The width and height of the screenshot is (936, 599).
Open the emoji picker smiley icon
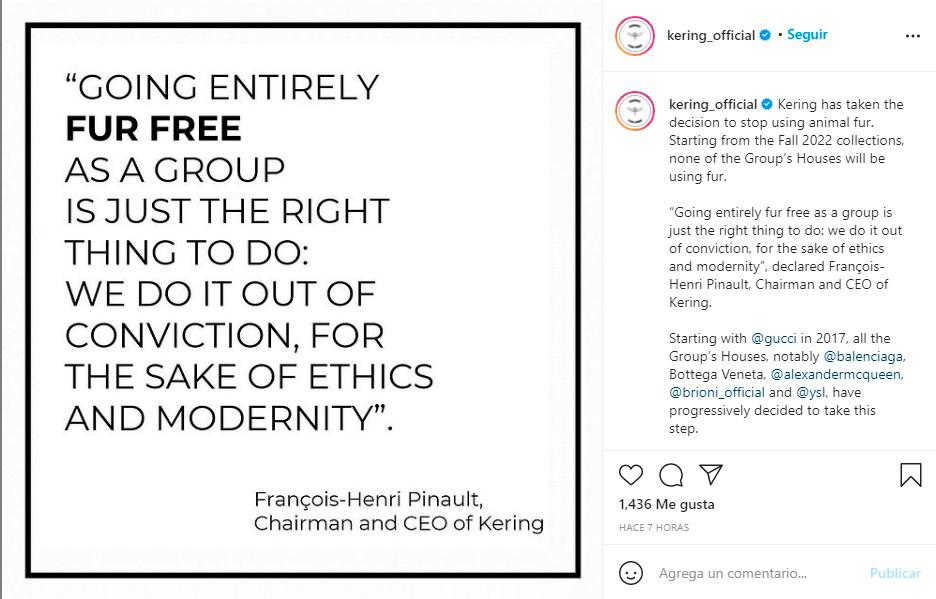(631, 573)
